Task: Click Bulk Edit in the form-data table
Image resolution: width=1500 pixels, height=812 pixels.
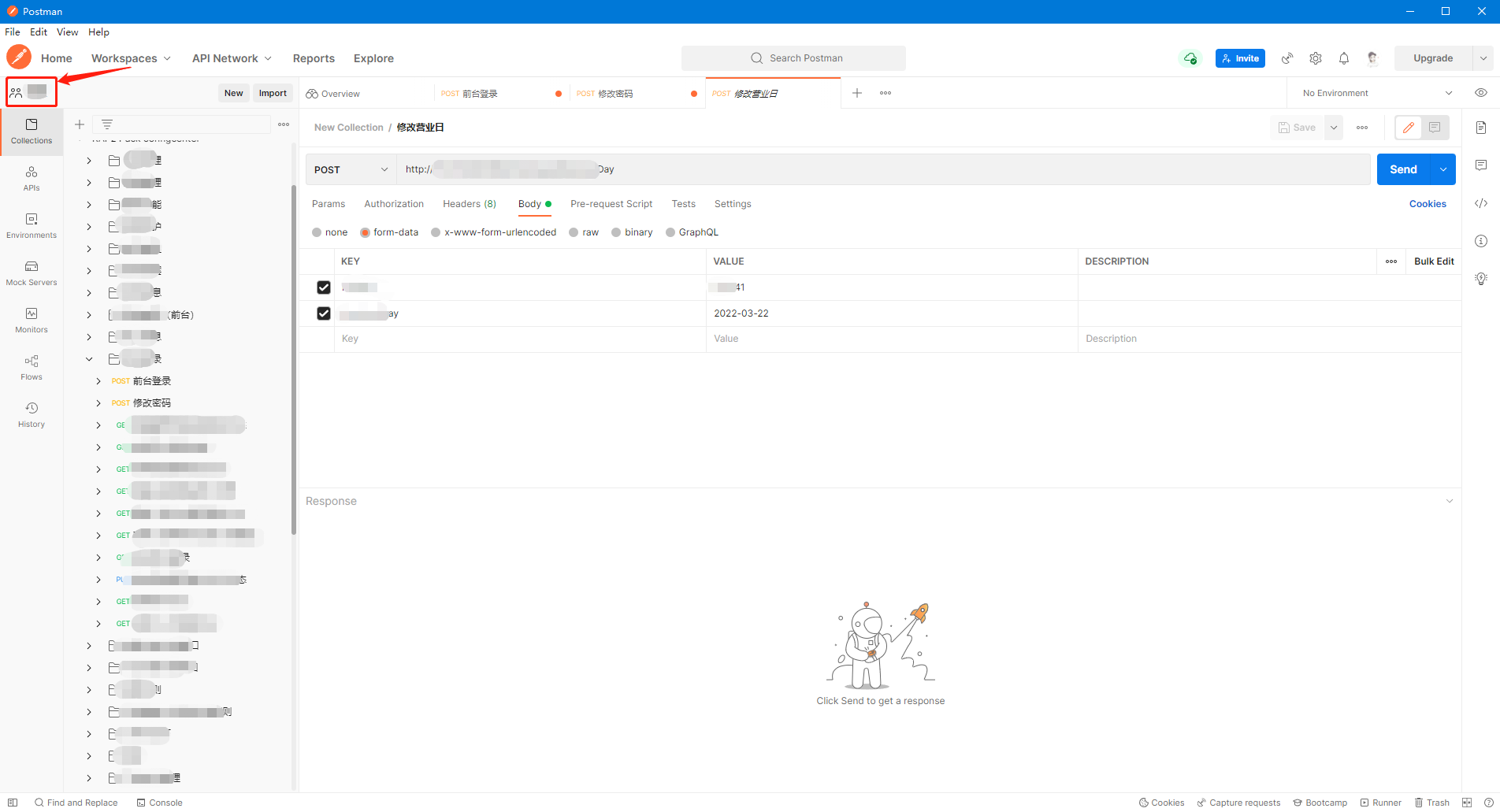Action: tap(1434, 261)
